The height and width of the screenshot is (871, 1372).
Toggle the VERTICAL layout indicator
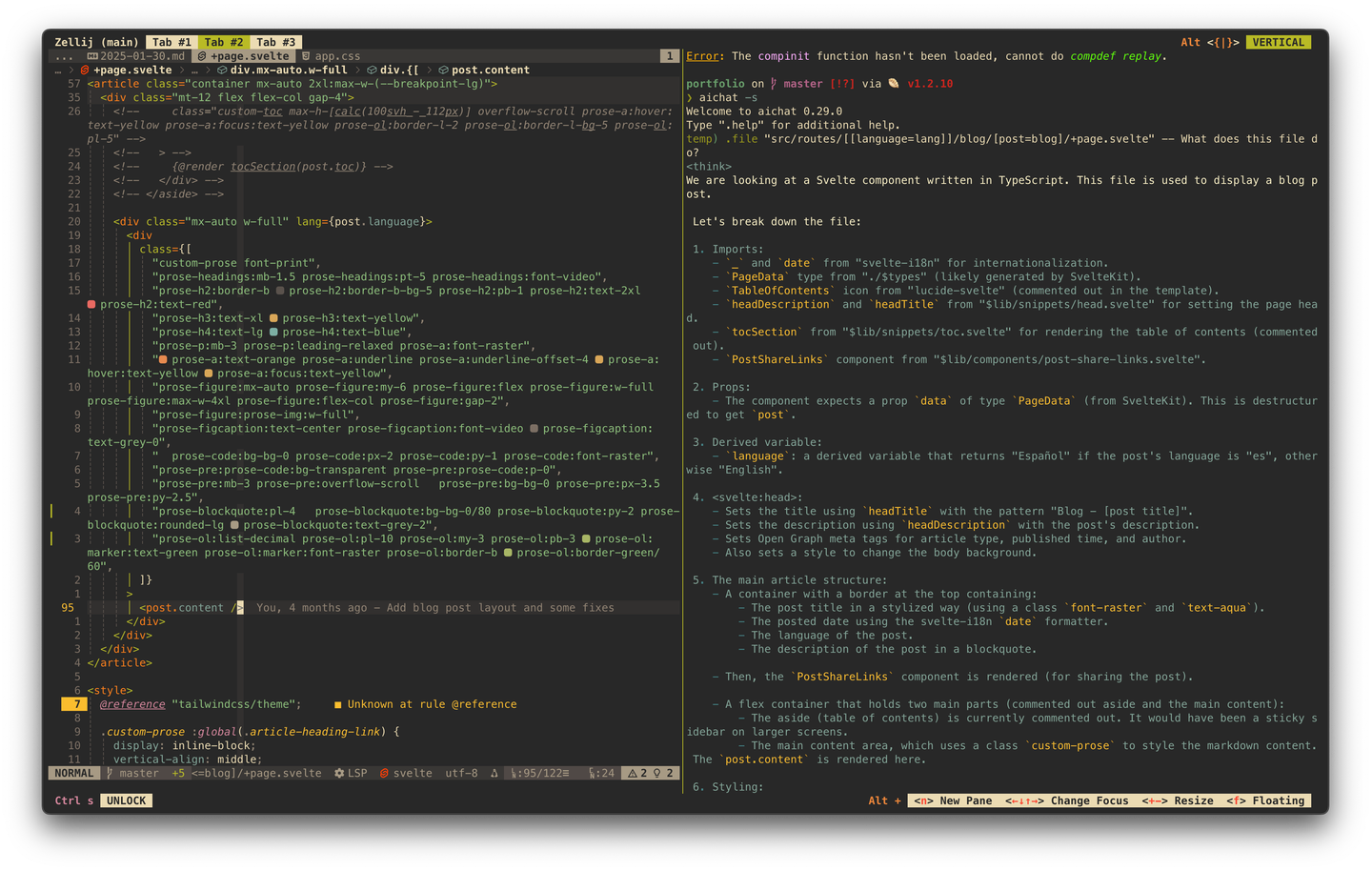[1278, 42]
